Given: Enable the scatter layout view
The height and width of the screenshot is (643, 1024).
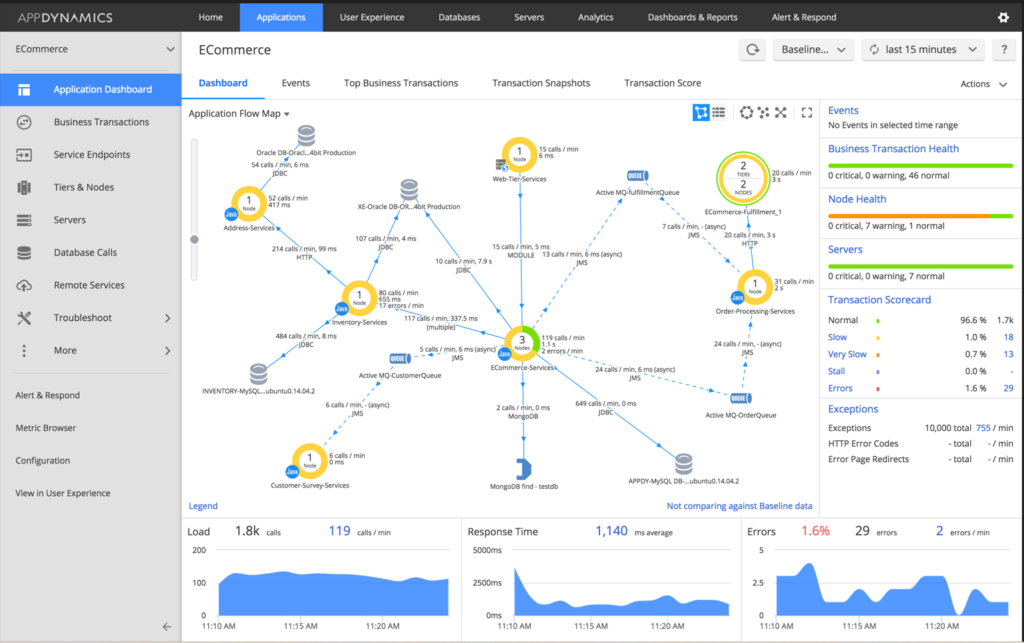Looking at the screenshot, I should click(762, 112).
